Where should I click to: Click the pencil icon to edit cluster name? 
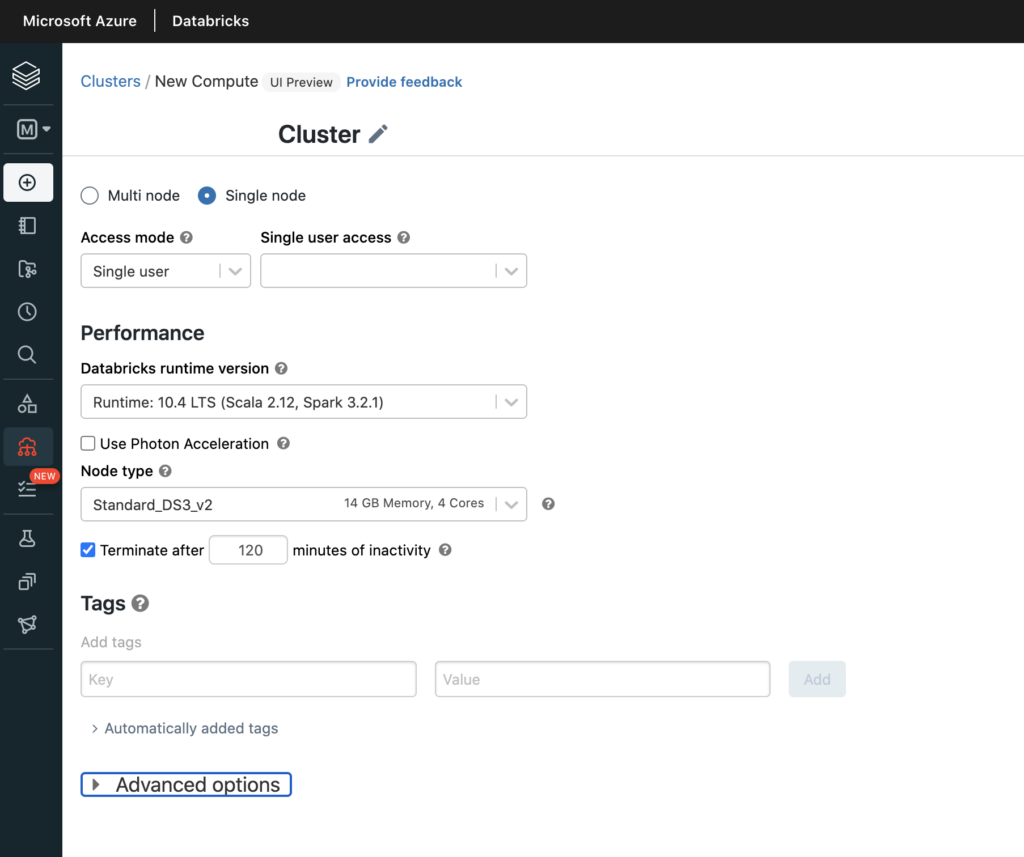[x=378, y=134]
